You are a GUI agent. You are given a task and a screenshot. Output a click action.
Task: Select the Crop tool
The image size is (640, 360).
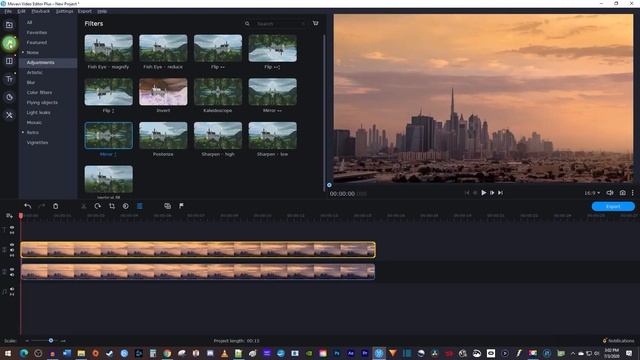pyautogui.click(x=112, y=206)
